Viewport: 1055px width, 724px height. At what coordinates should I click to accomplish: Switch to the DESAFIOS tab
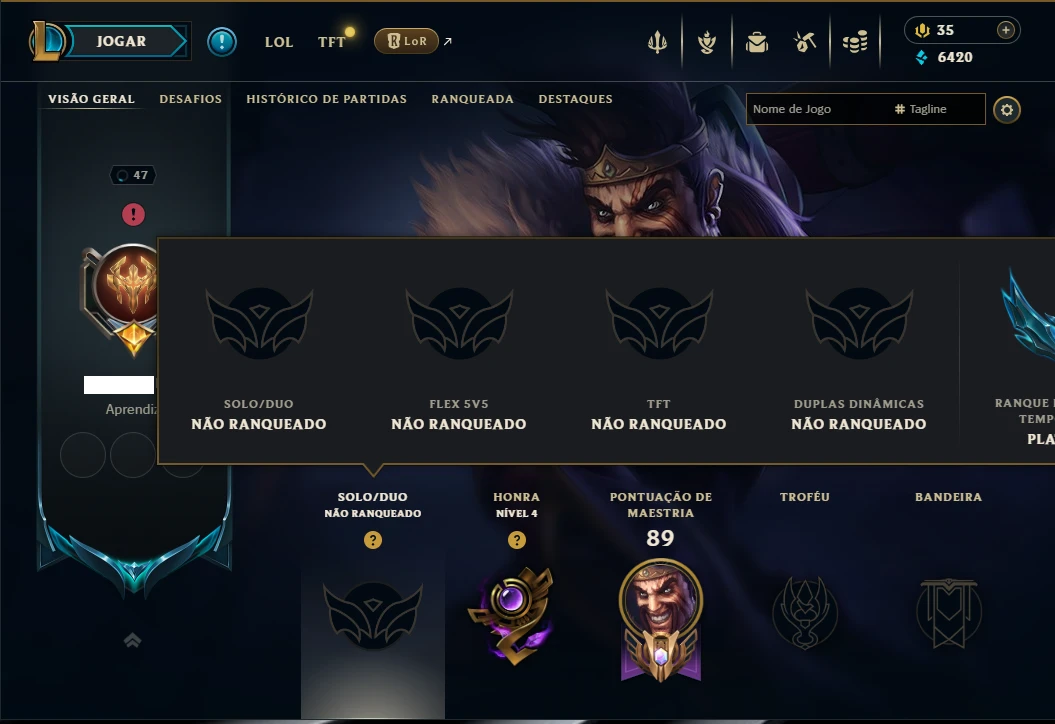tap(190, 99)
